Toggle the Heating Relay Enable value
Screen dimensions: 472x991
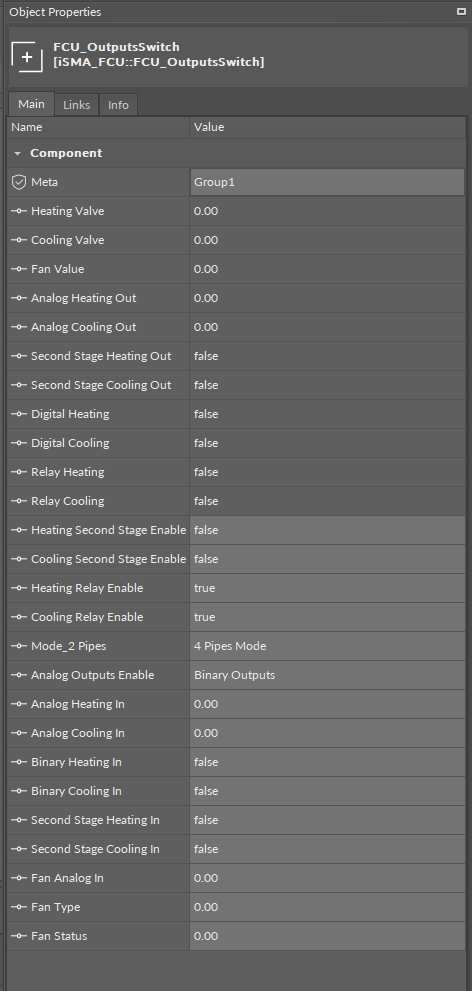coord(327,588)
